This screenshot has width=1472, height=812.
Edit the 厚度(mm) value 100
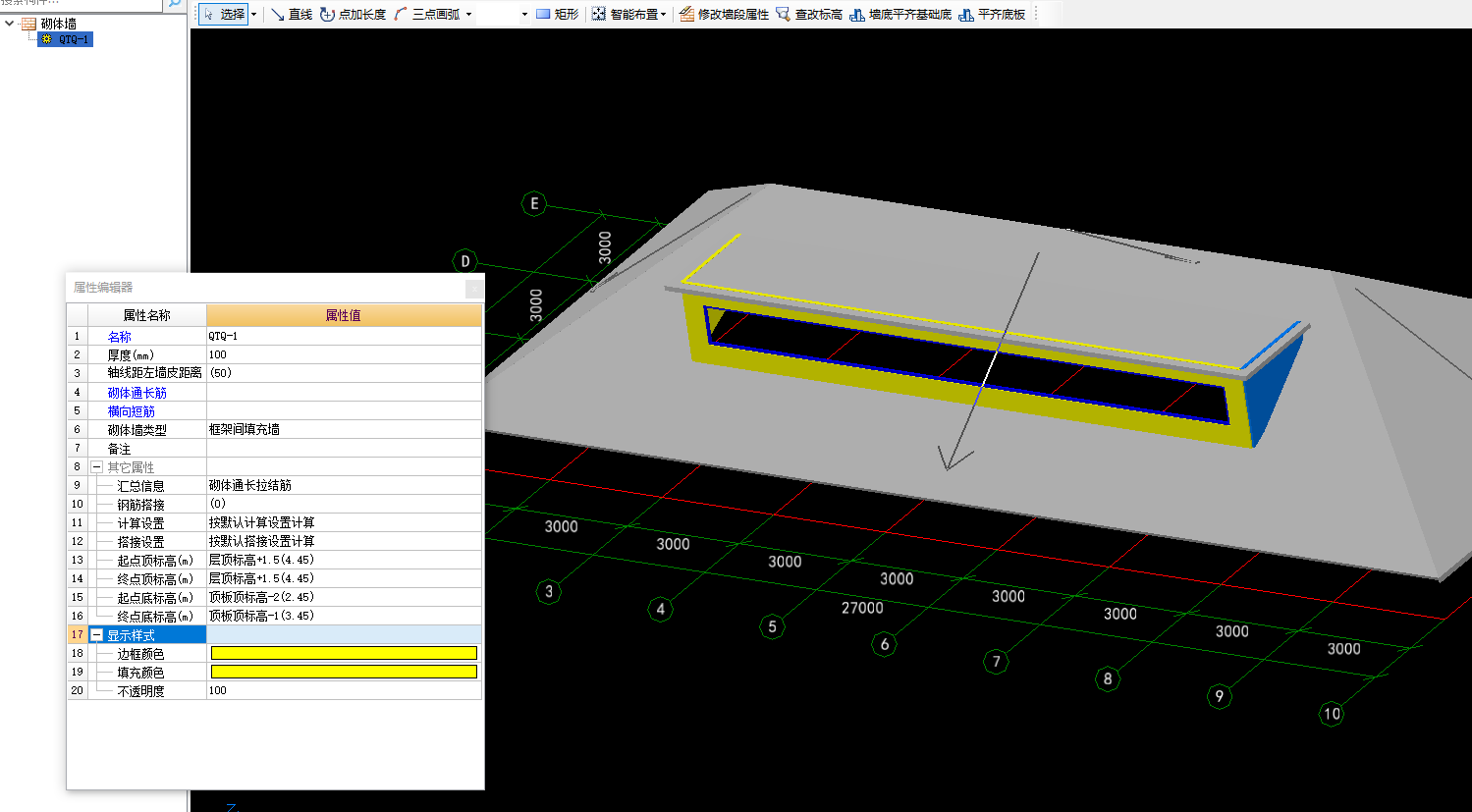pyautogui.click(x=344, y=354)
